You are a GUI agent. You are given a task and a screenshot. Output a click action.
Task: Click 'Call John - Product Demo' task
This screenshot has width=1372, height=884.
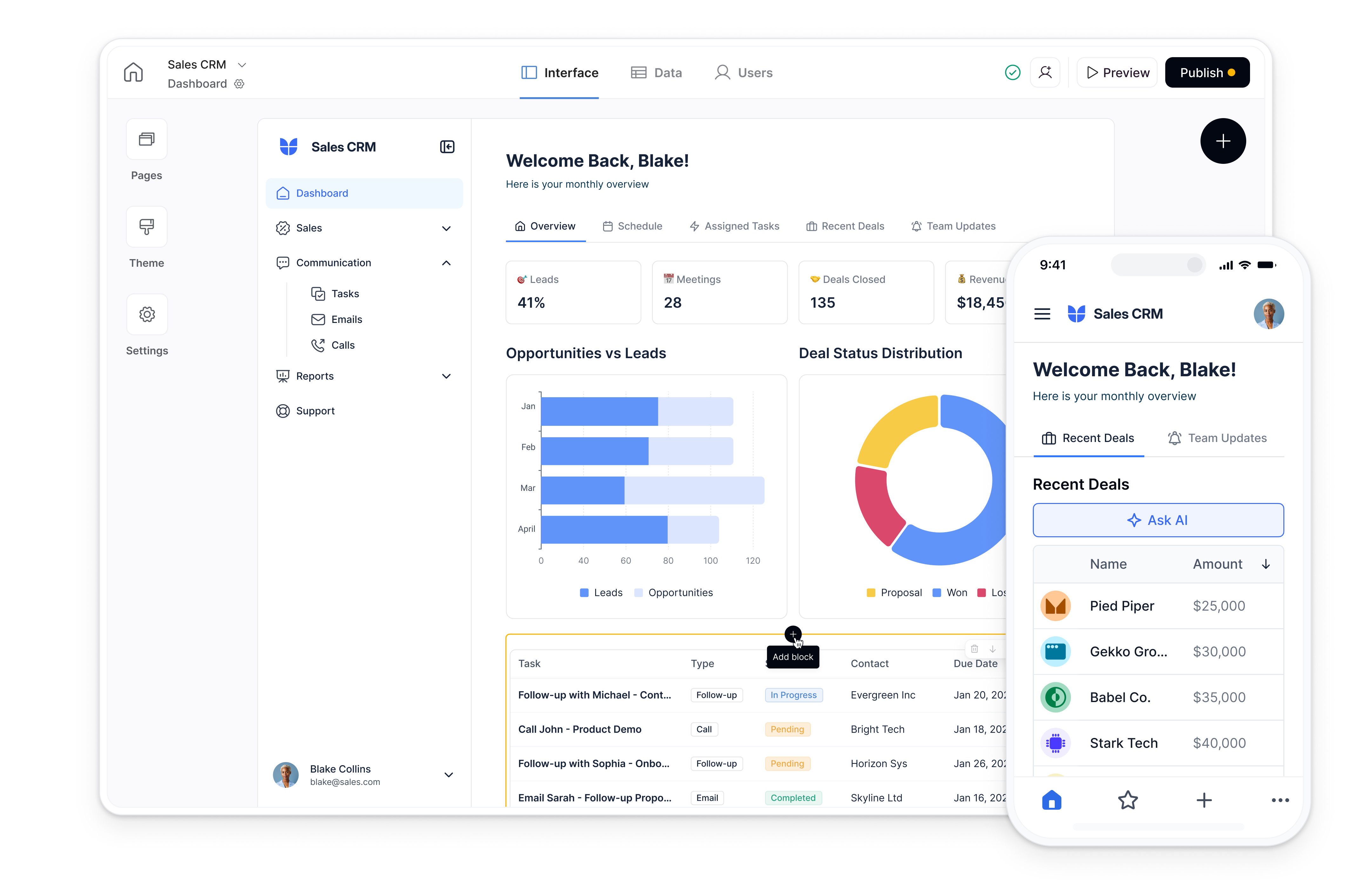point(579,729)
